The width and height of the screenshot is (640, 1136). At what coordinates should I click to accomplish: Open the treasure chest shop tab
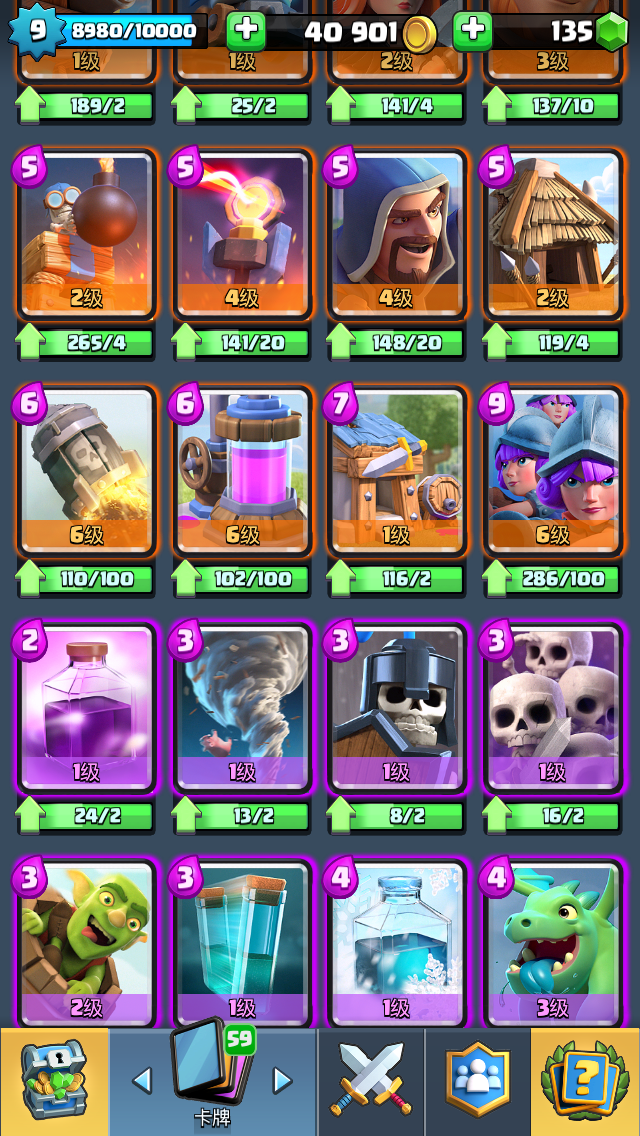coord(54,1082)
